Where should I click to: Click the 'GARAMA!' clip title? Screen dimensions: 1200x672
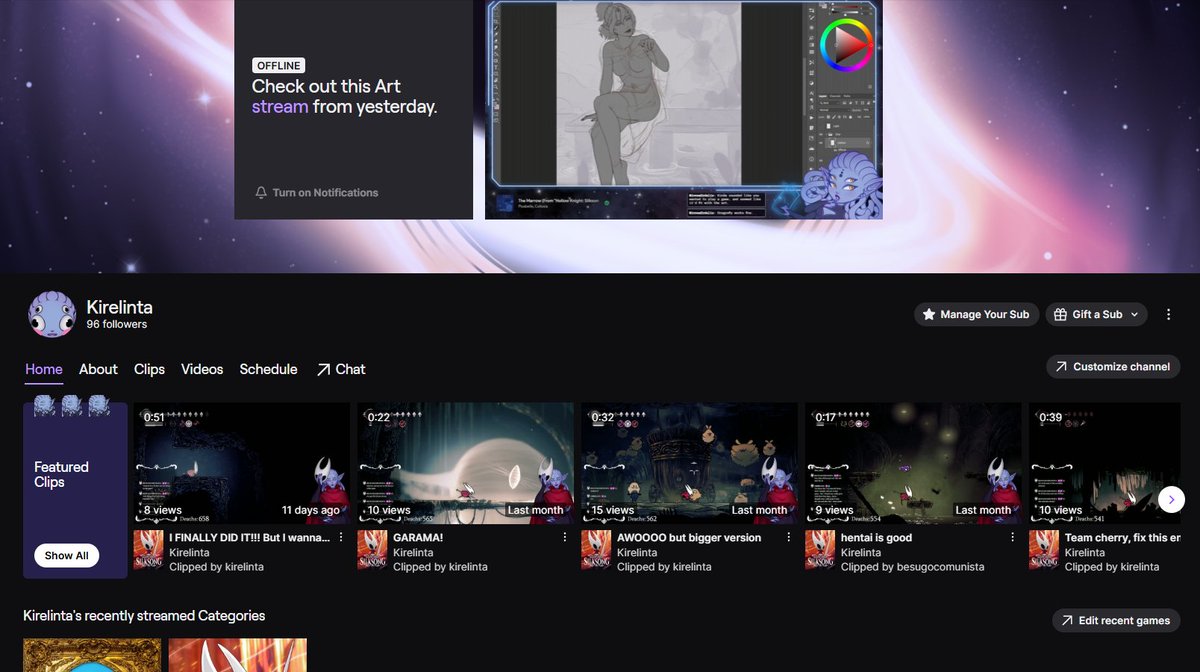(x=418, y=538)
